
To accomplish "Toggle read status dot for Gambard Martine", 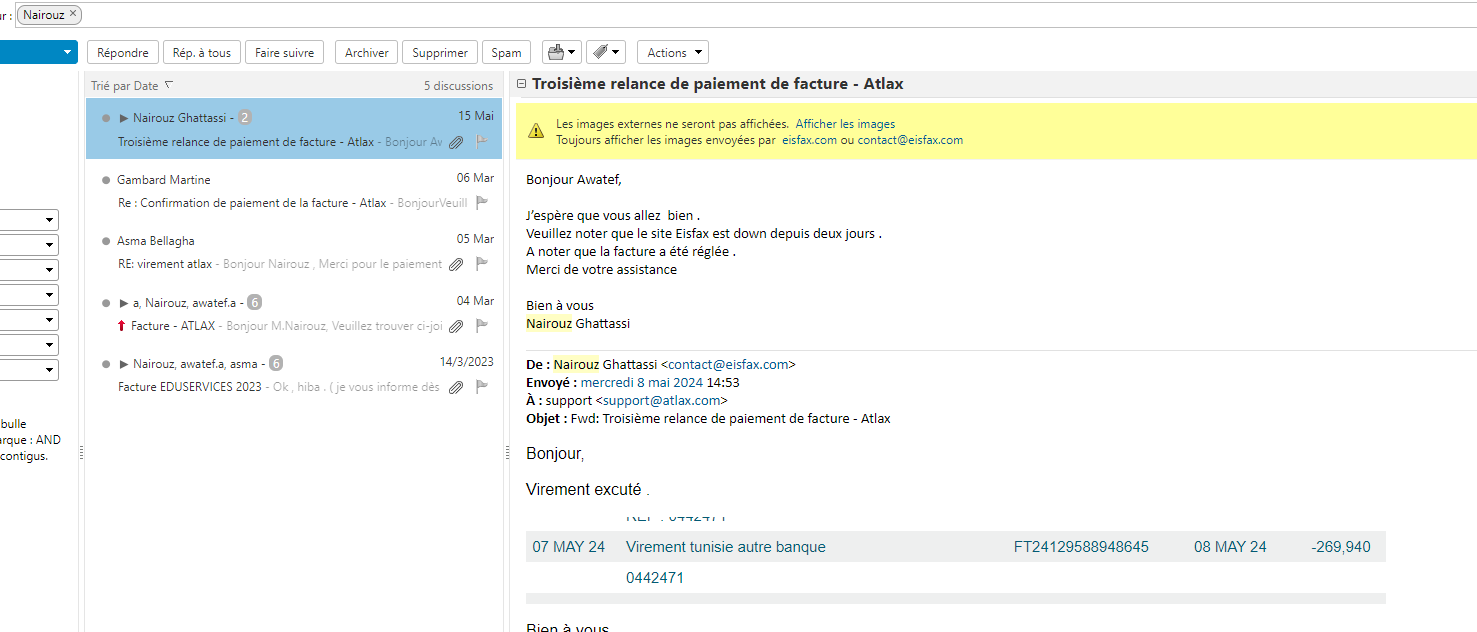I will coord(106,180).
